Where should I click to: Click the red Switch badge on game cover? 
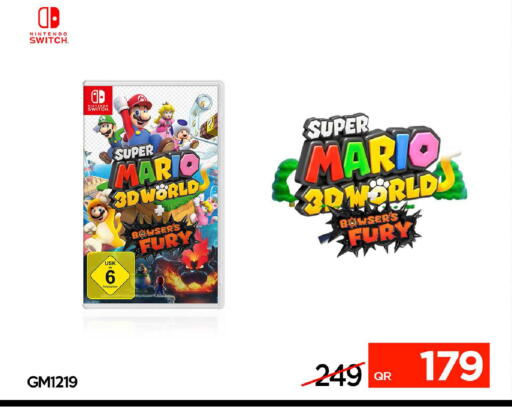click(x=98, y=100)
